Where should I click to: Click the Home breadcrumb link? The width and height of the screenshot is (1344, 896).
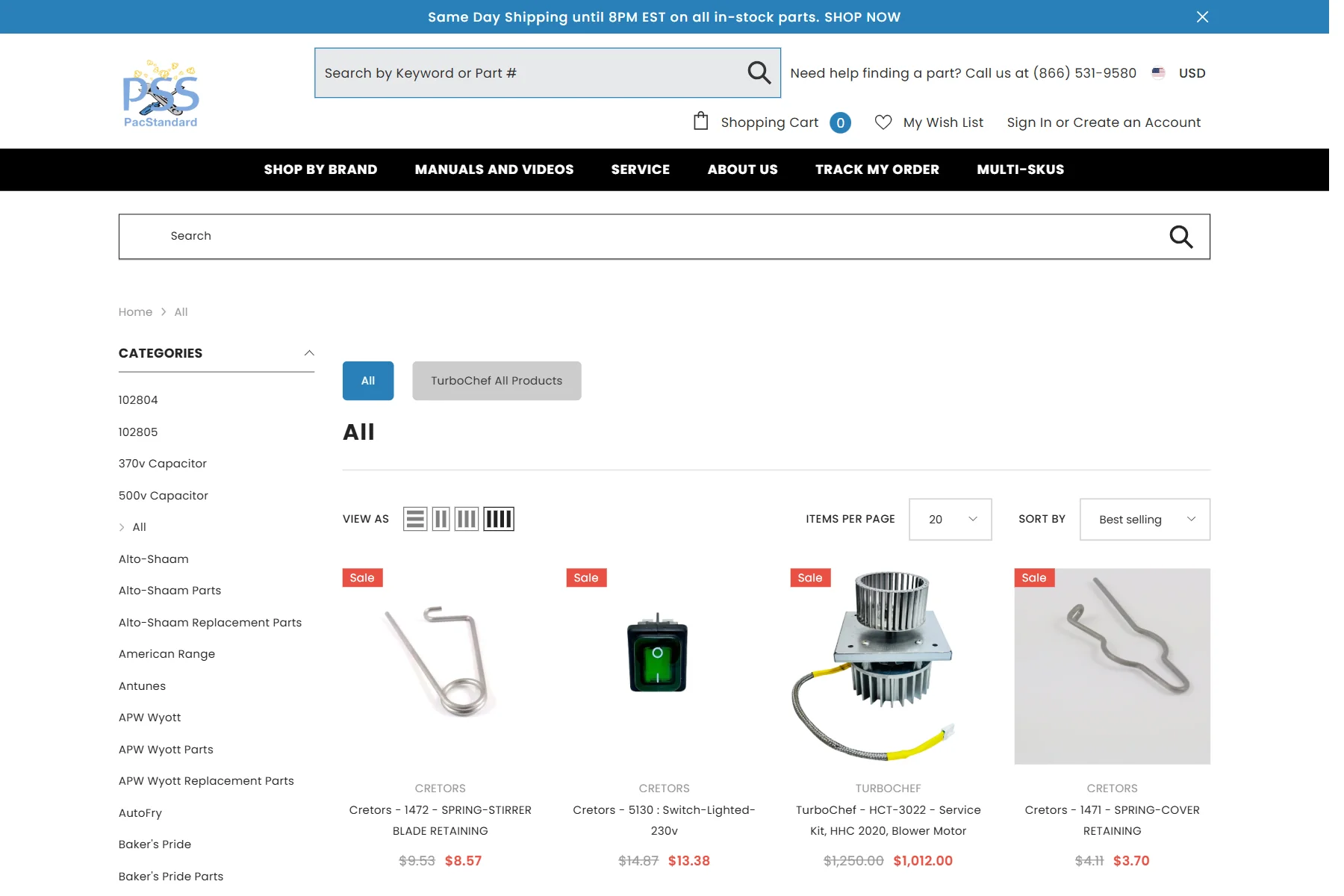click(x=135, y=312)
